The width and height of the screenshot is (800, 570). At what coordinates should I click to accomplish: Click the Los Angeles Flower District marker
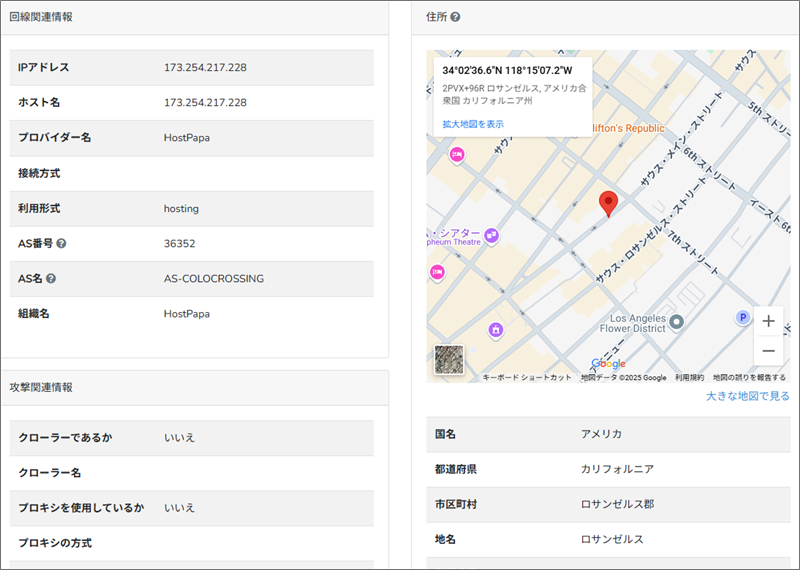(676, 321)
